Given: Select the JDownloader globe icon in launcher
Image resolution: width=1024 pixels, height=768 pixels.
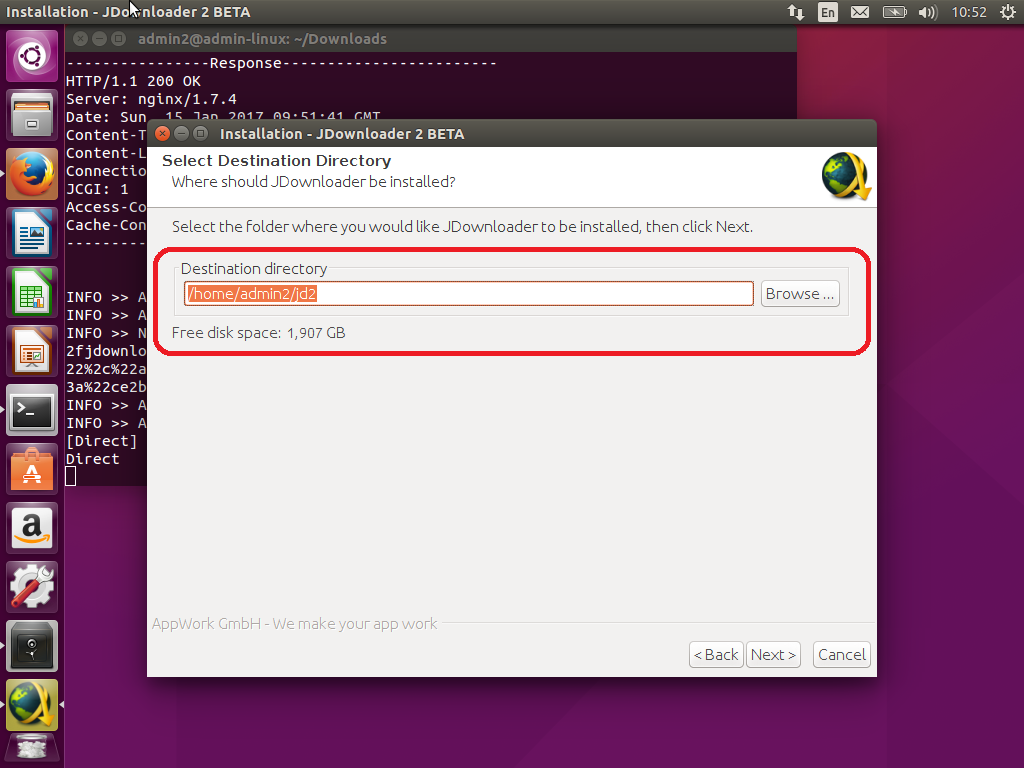Looking at the screenshot, I should [x=32, y=705].
